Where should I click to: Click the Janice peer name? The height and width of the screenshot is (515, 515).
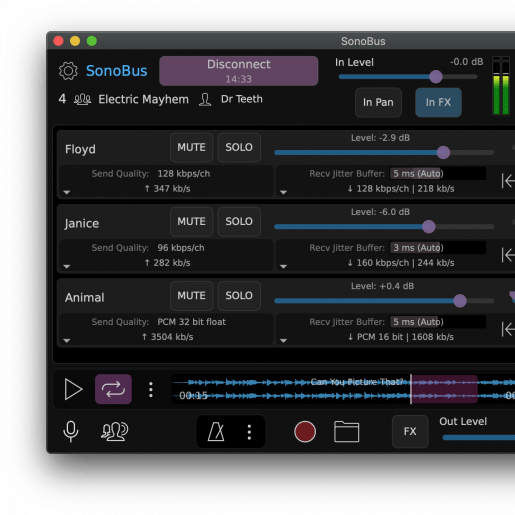82,223
